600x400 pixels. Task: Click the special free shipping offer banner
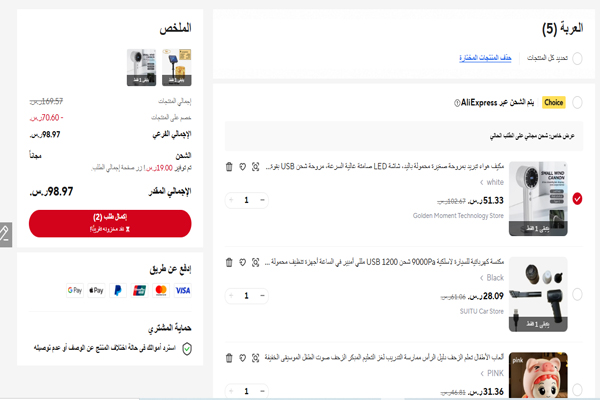404,136
